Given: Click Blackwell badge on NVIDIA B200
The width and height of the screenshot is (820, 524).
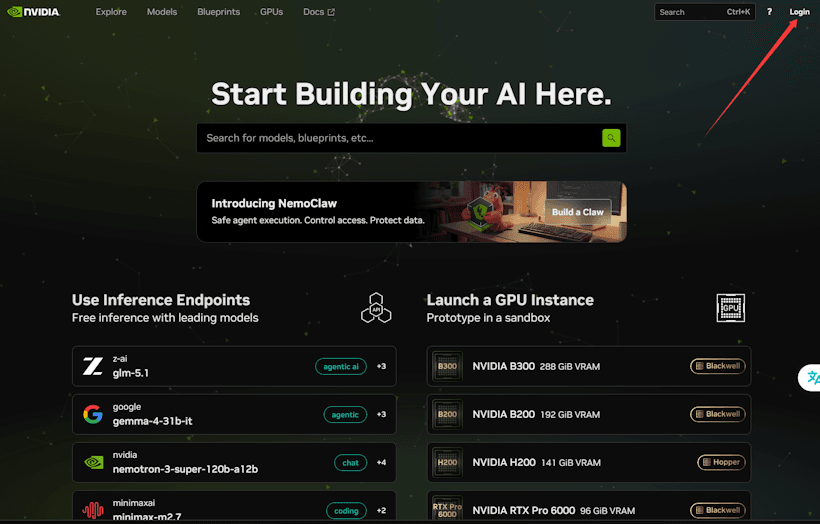Looking at the screenshot, I should [x=718, y=414].
